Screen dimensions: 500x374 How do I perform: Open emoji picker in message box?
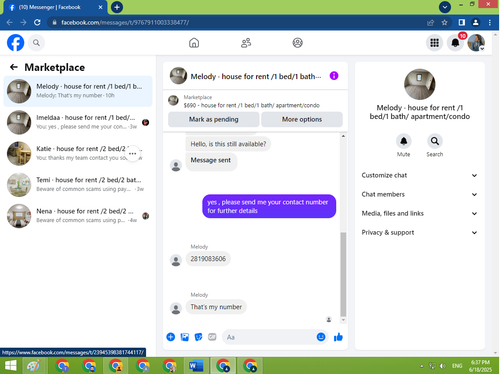(x=321, y=337)
